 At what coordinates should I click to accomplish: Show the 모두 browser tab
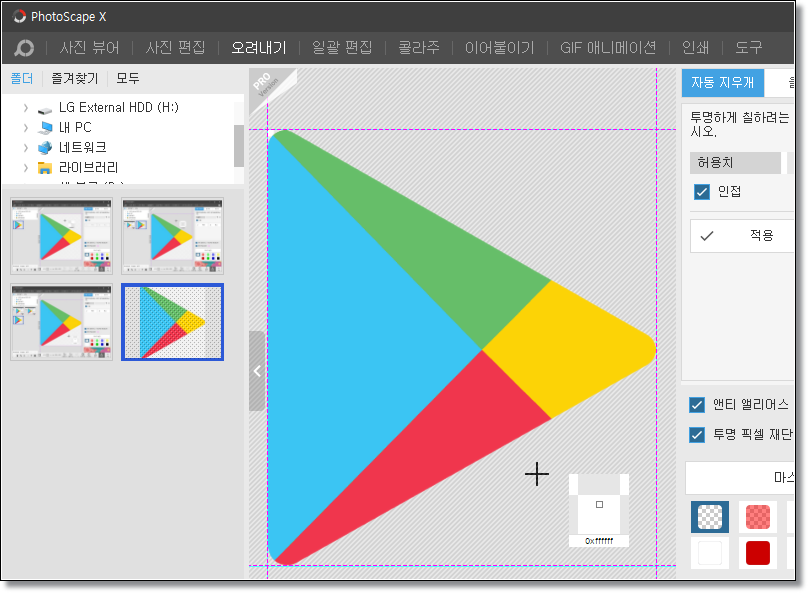(x=128, y=78)
